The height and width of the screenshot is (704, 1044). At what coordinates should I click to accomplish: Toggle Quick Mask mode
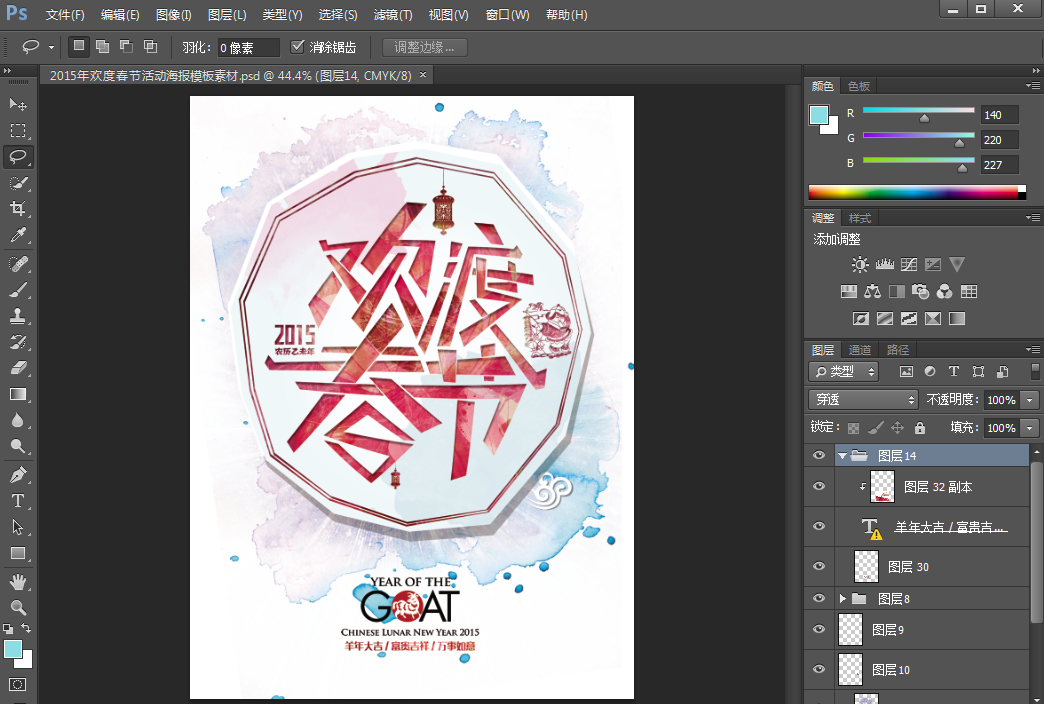17,685
